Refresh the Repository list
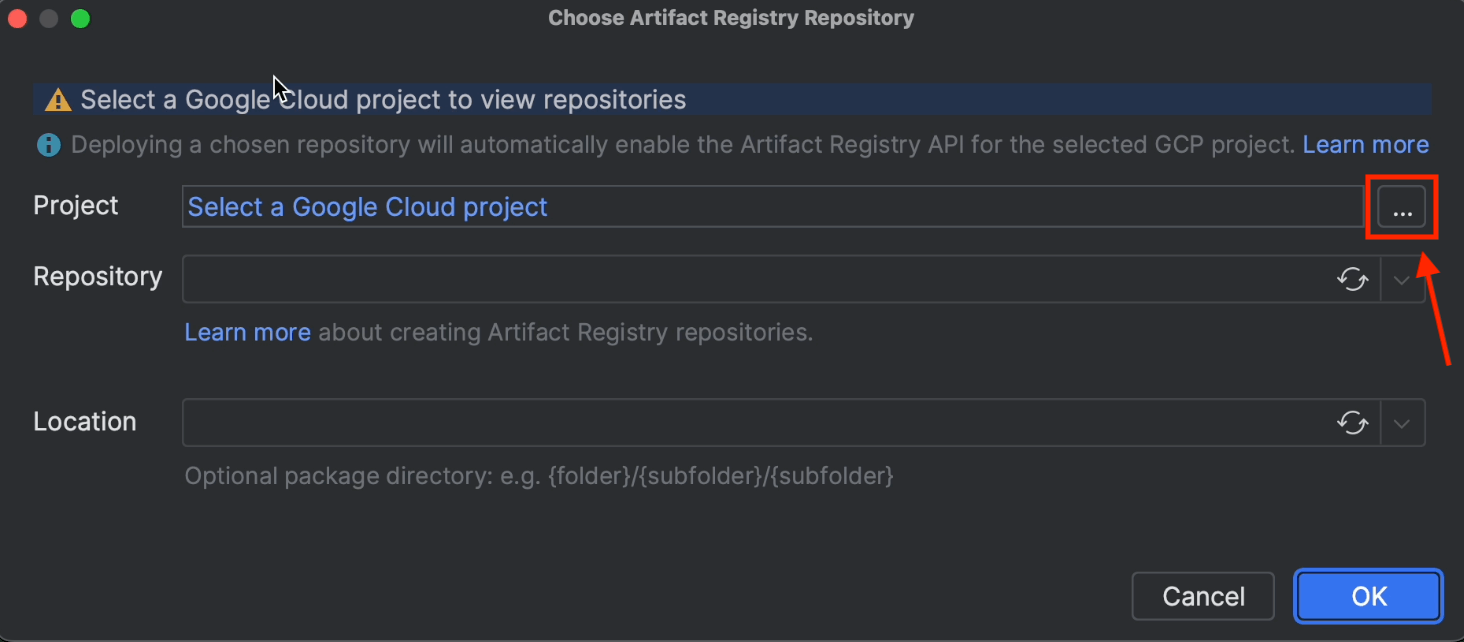This screenshot has height=642, width=1464. (x=1353, y=279)
